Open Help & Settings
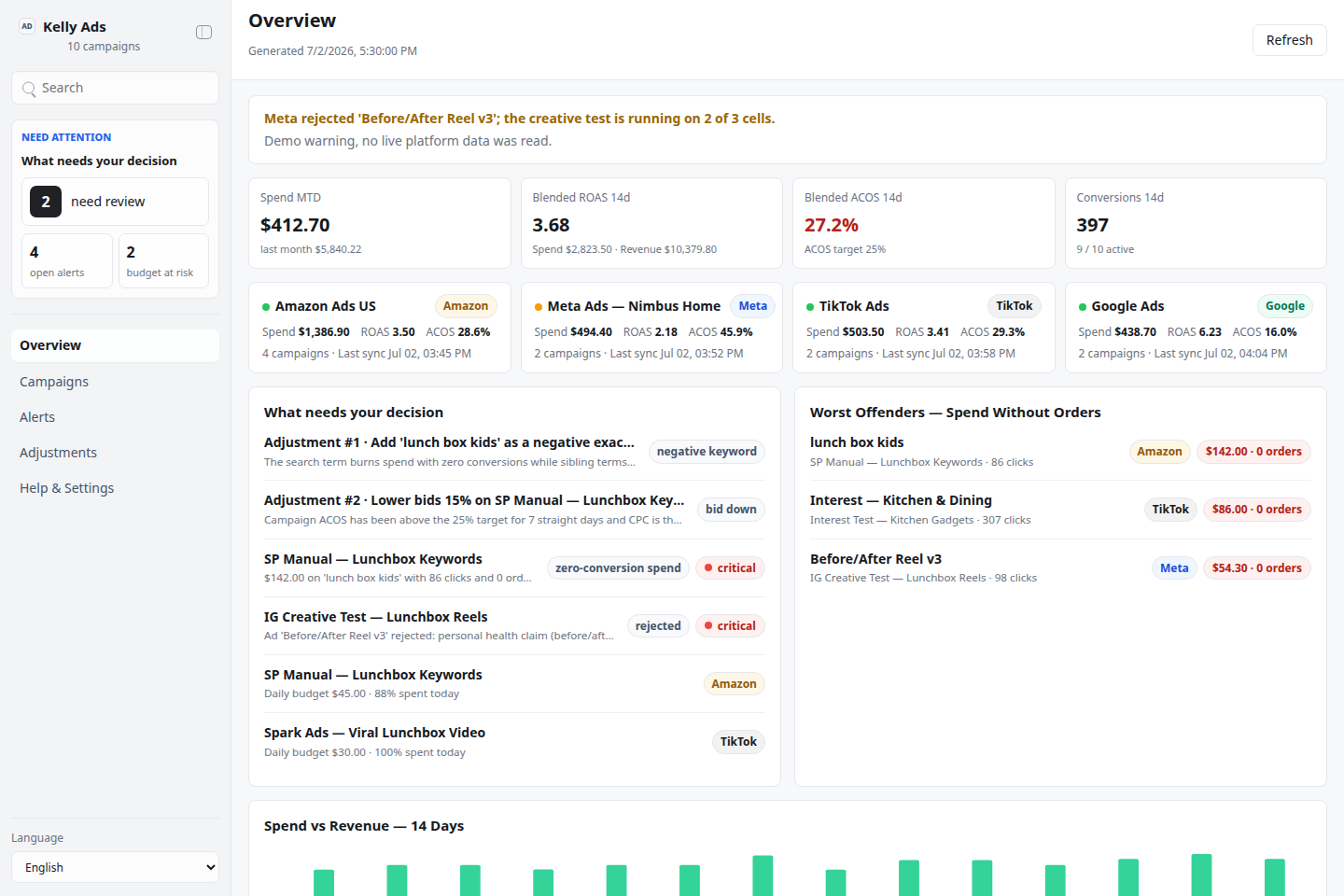Screen dimensions: 1344x896 115,488
